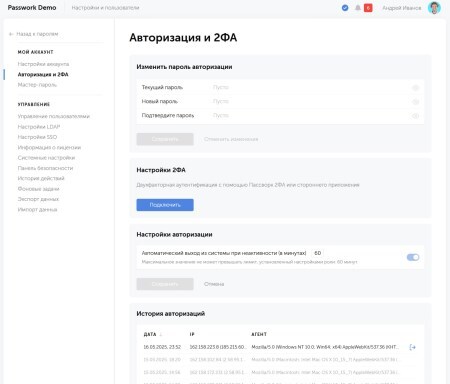Toggle the automatic logout switch
450x384 pixels.
413,257
